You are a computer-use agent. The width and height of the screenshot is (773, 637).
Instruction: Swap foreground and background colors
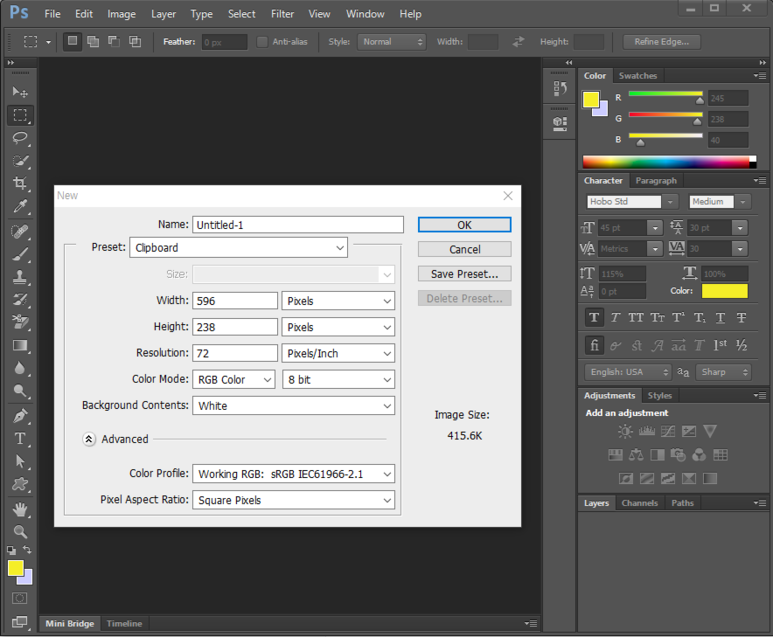(x=28, y=550)
